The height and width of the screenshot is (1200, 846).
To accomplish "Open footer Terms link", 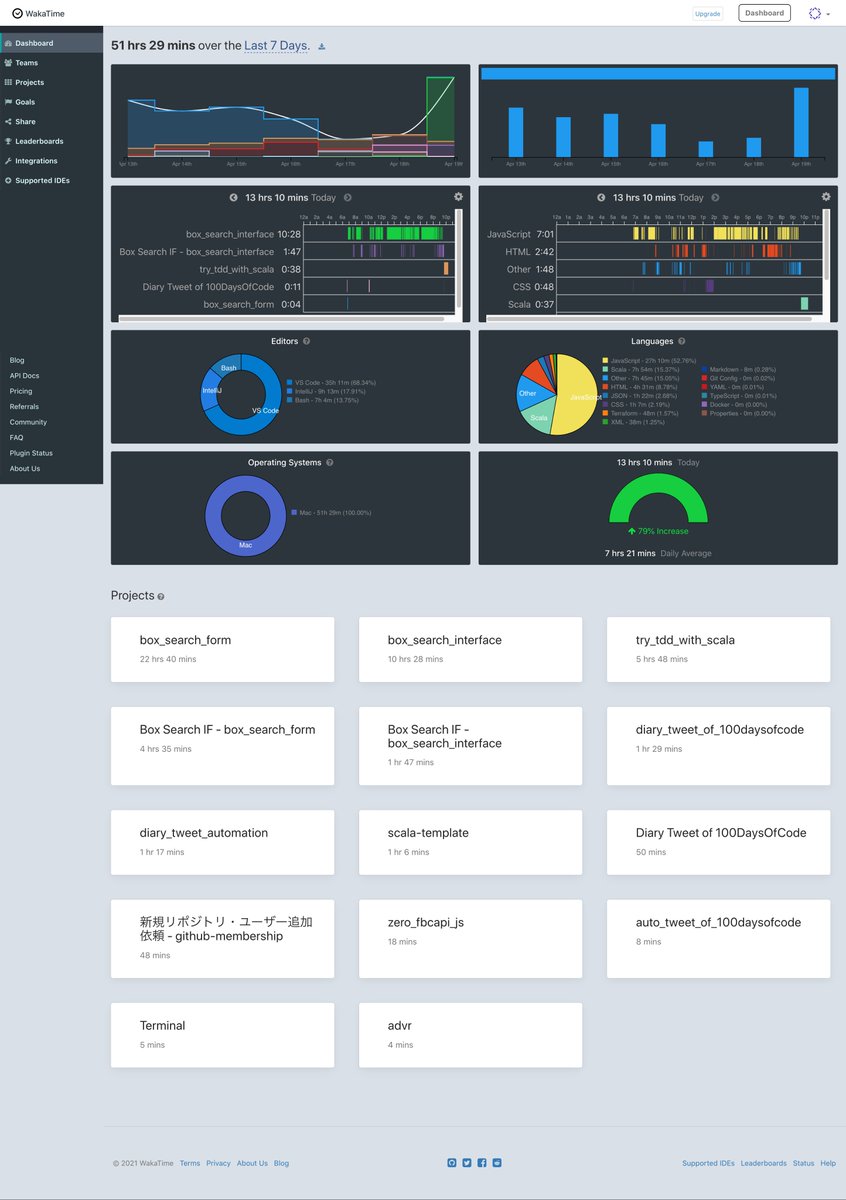I will tap(190, 1163).
